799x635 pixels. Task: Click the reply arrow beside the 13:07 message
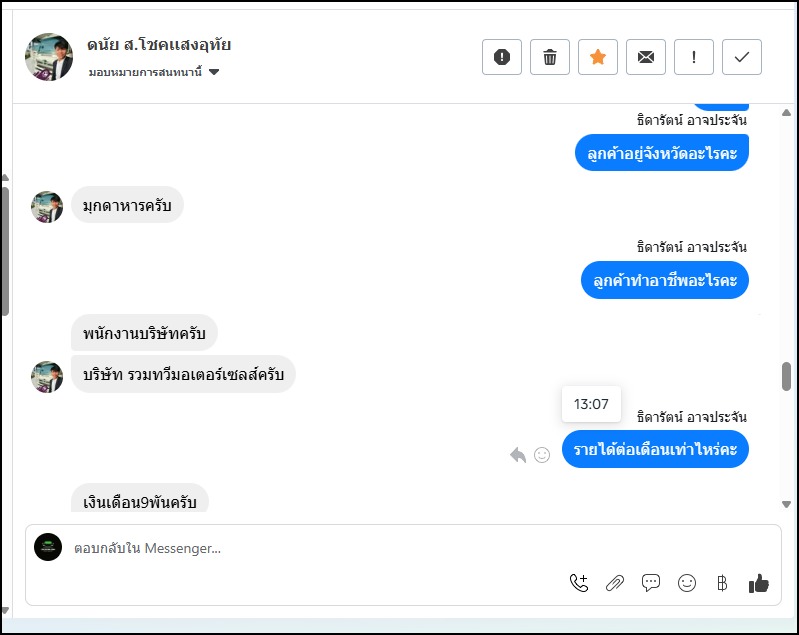click(x=518, y=455)
